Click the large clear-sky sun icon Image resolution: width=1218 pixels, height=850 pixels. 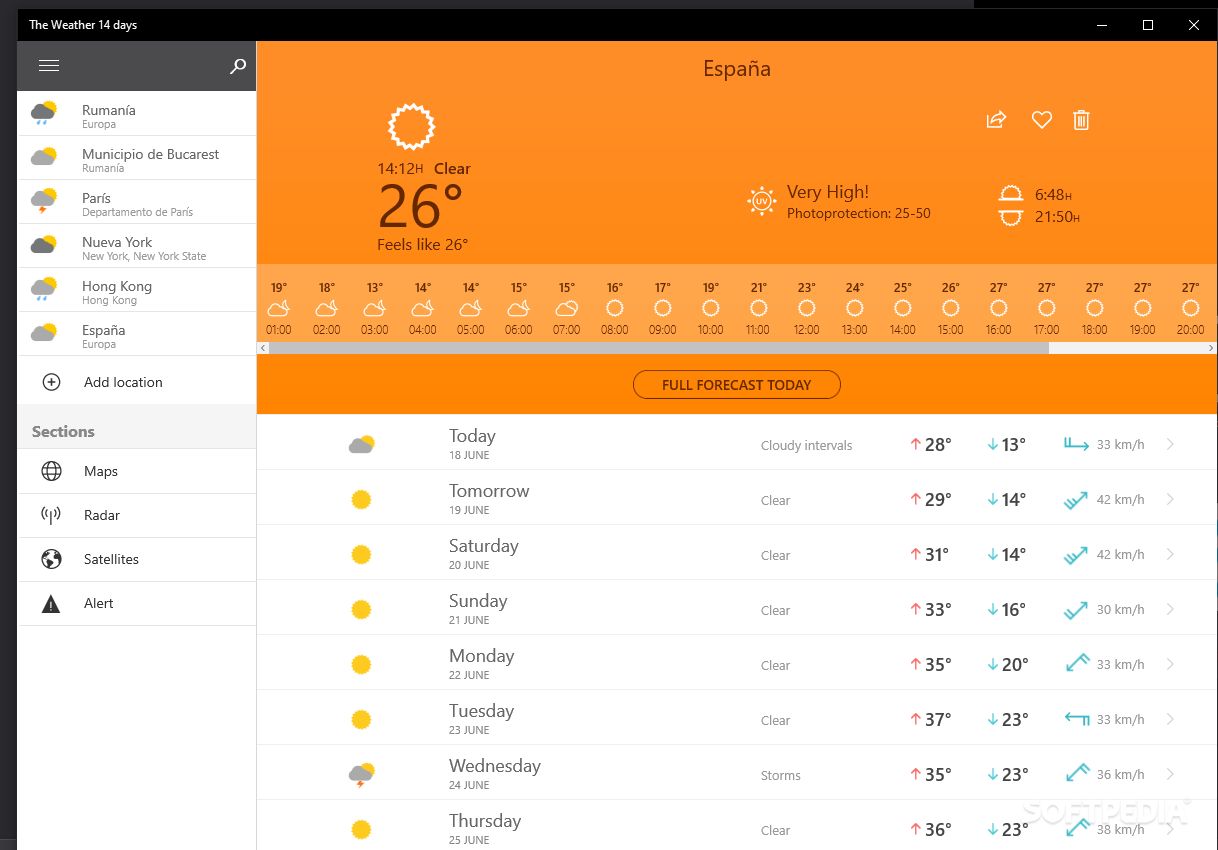[x=411, y=126]
